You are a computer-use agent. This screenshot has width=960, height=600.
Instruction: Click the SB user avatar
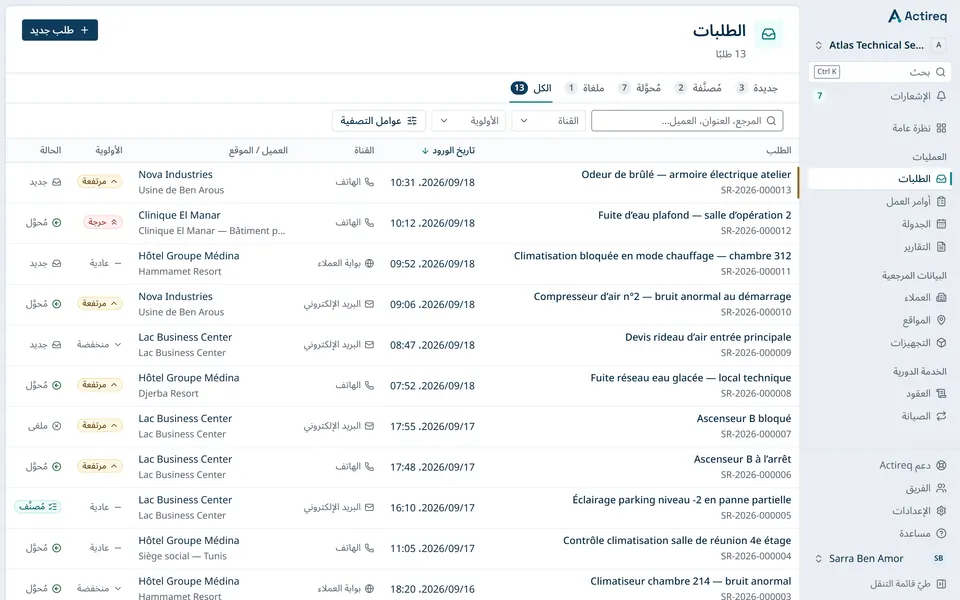939,558
